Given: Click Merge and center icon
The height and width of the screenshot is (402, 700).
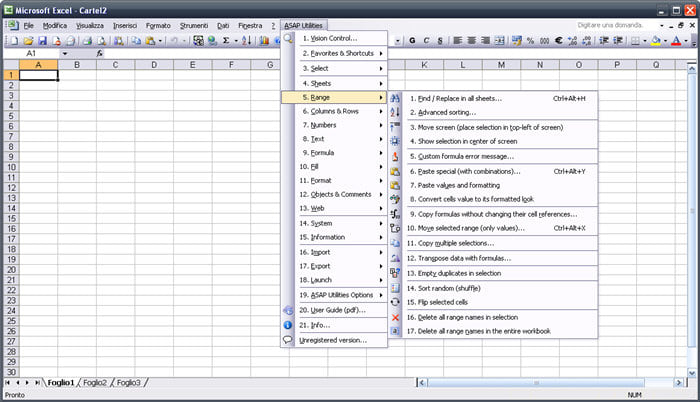Looking at the screenshot, I should click(x=500, y=41).
